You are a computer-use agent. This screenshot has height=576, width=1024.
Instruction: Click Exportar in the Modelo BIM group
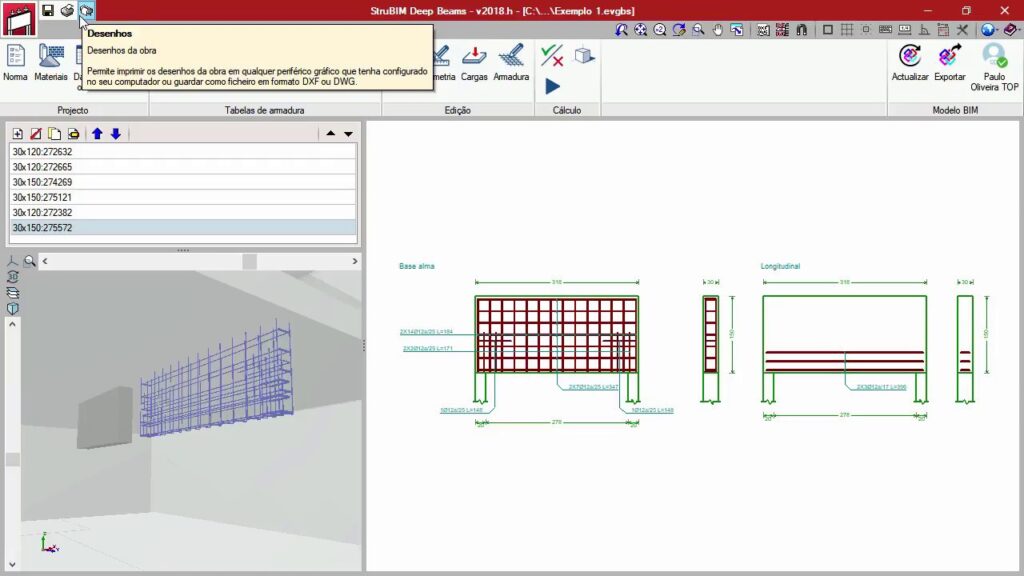(950, 62)
